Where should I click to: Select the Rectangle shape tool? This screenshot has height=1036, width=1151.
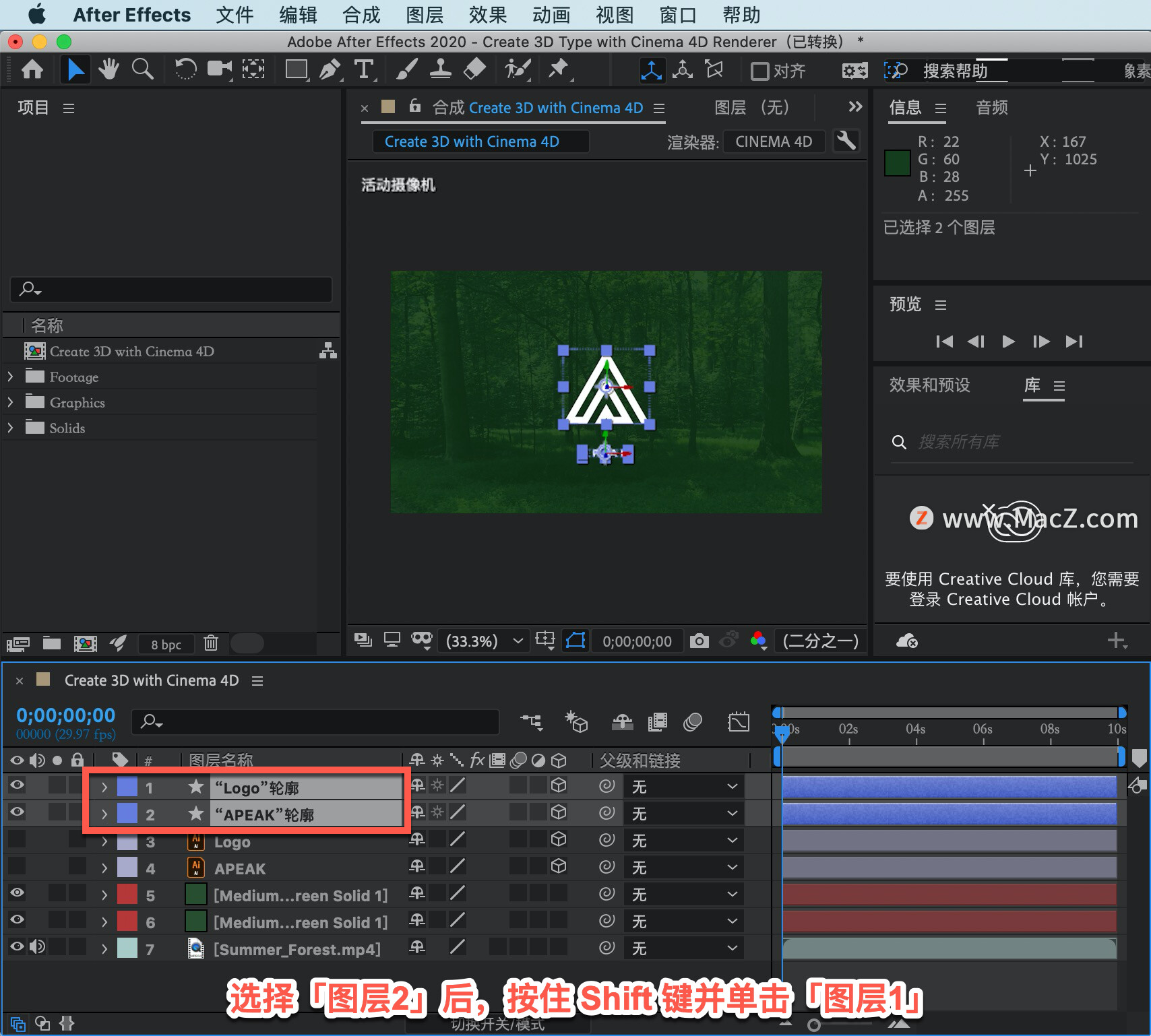click(297, 69)
